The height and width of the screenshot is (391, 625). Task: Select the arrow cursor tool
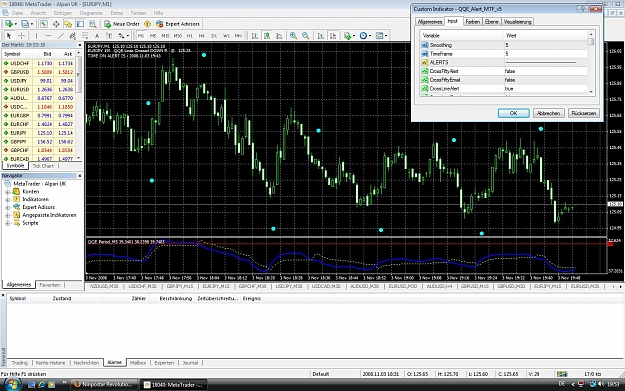(9, 36)
